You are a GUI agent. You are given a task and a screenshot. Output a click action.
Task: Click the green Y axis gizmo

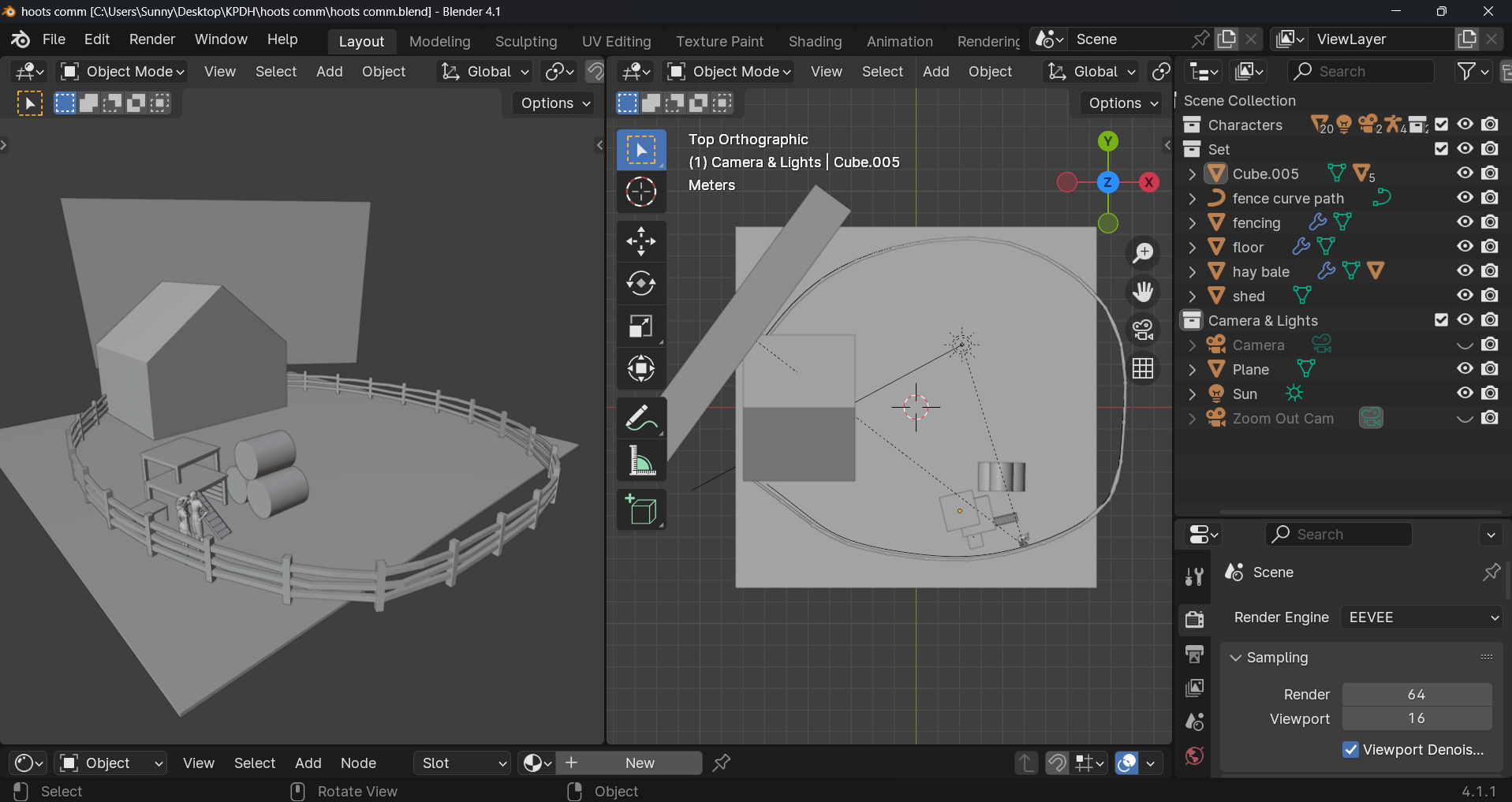pyautogui.click(x=1108, y=141)
